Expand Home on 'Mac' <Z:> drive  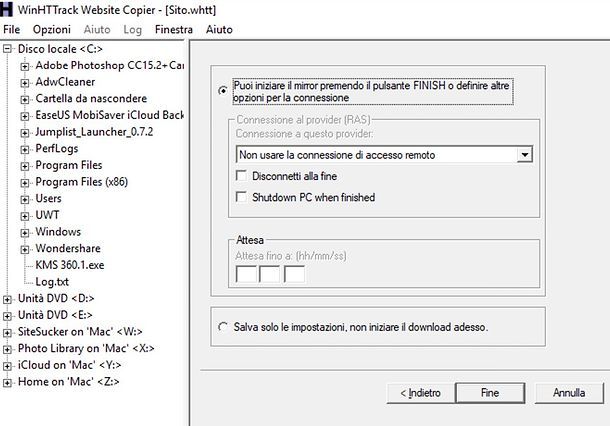point(7,382)
